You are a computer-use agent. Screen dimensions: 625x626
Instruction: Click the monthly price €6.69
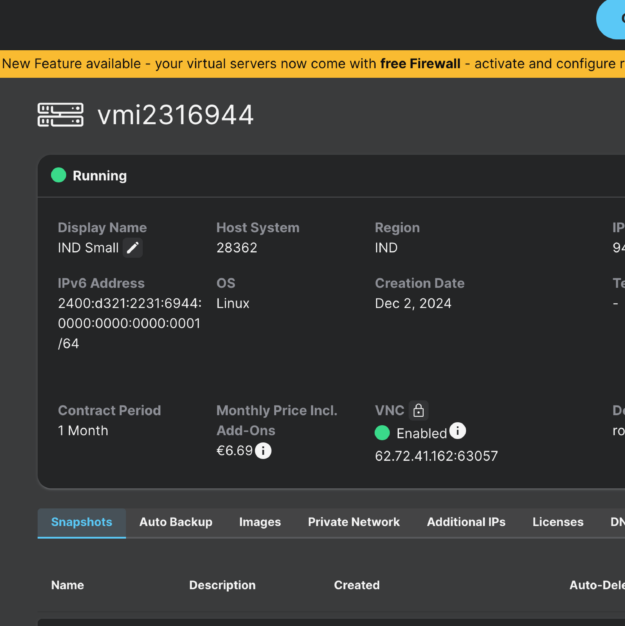(234, 451)
